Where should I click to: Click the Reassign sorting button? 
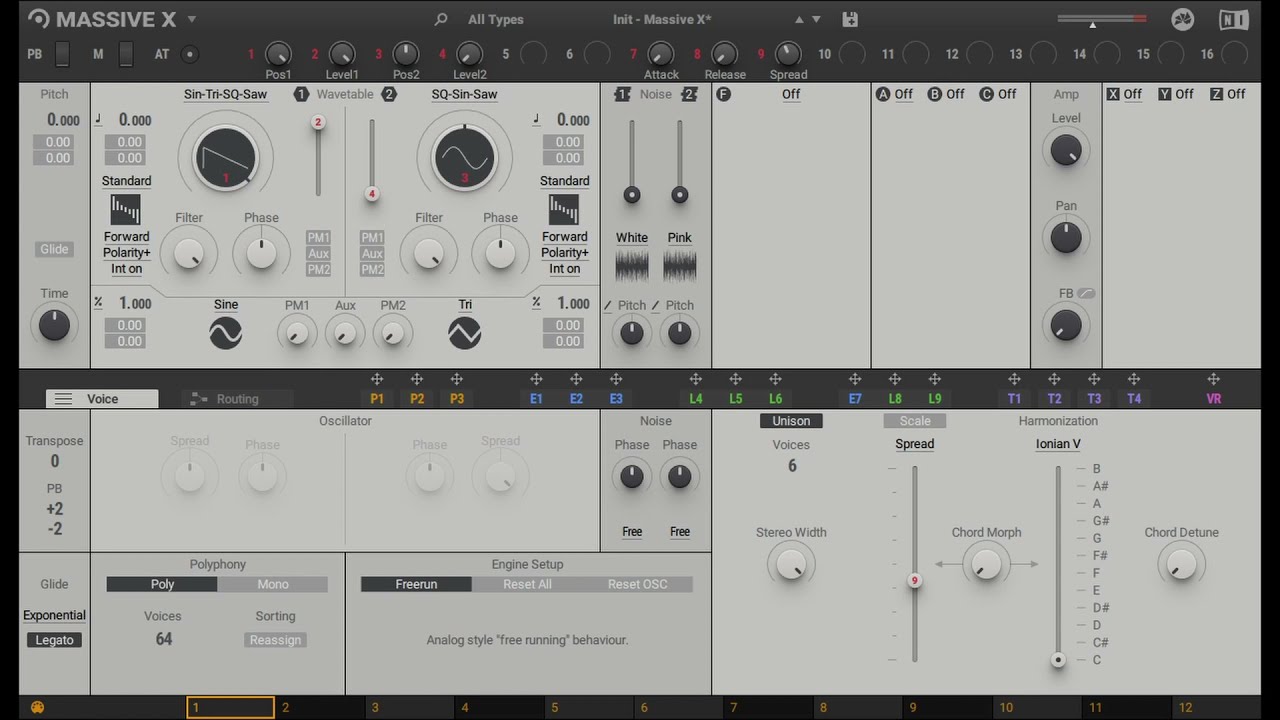tap(275, 640)
